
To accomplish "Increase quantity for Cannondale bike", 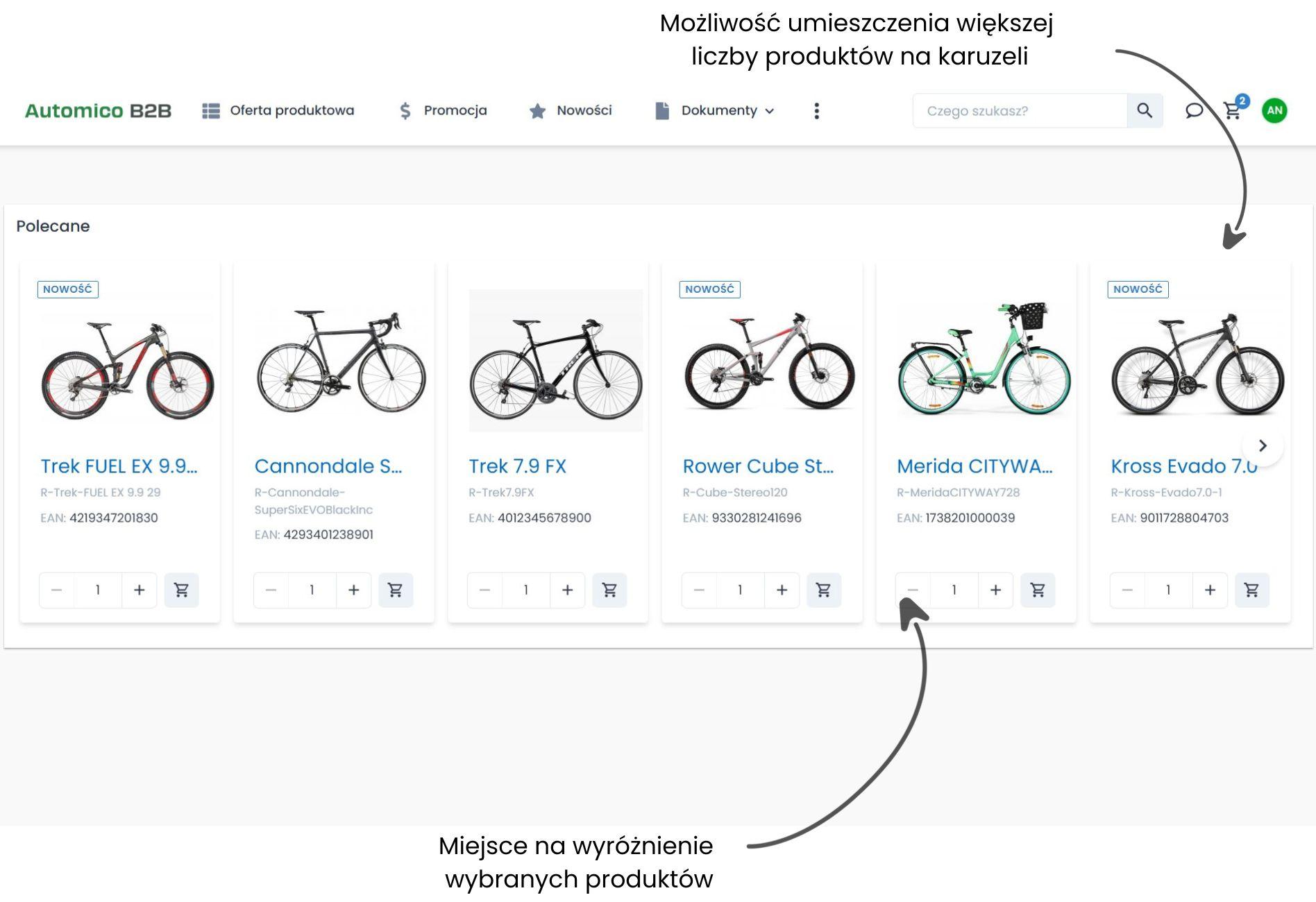I will pyautogui.click(x=353, y=590).
